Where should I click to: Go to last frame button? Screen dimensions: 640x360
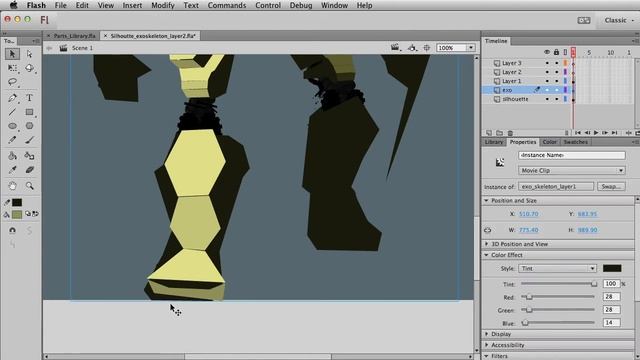click(614, 133)
